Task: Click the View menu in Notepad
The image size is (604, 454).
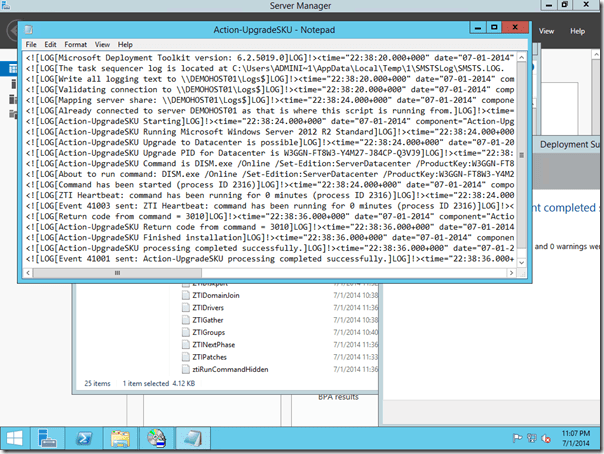Action: pos(103,45)
